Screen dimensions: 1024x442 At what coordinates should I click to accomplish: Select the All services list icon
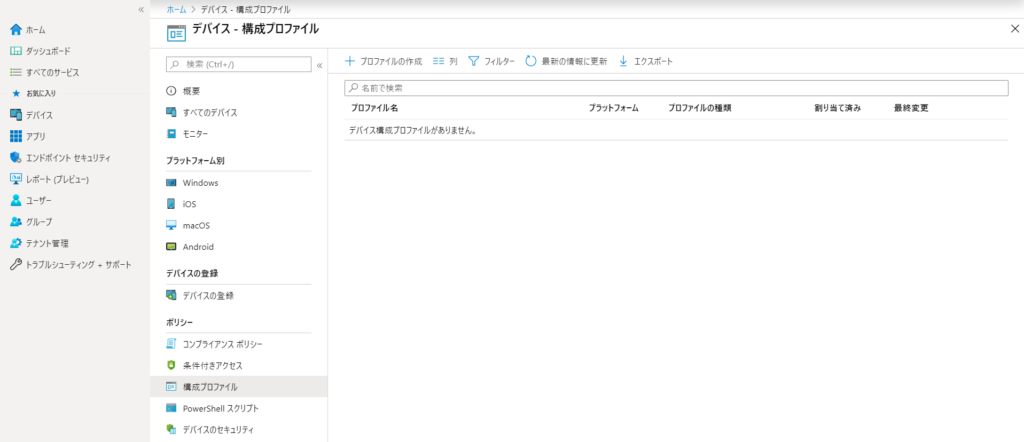click(16, 72)
